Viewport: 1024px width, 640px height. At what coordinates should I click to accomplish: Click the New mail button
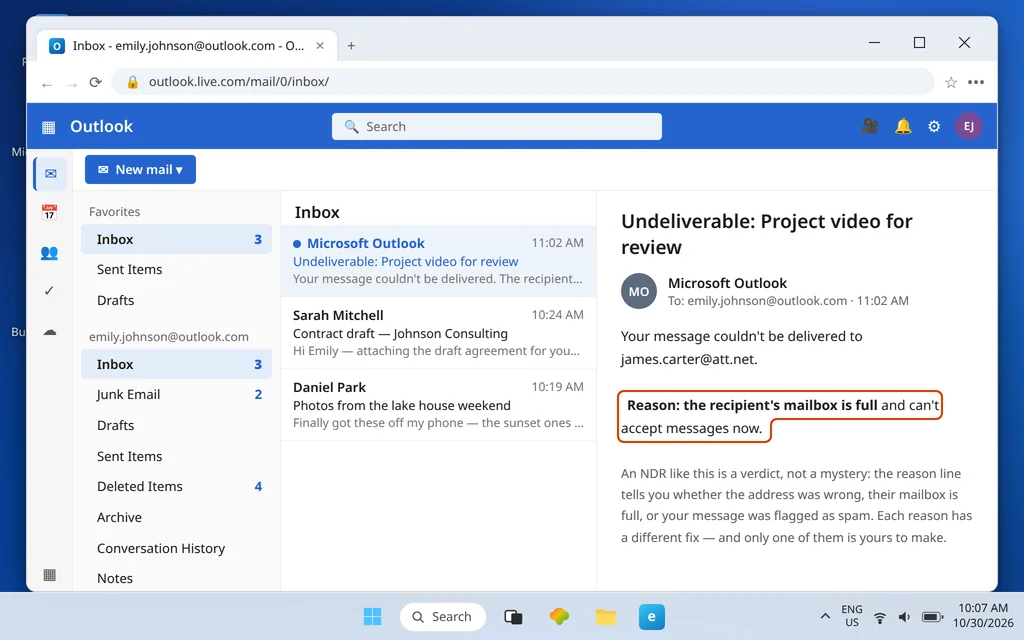pyautogui.click(x=140, y=170)
